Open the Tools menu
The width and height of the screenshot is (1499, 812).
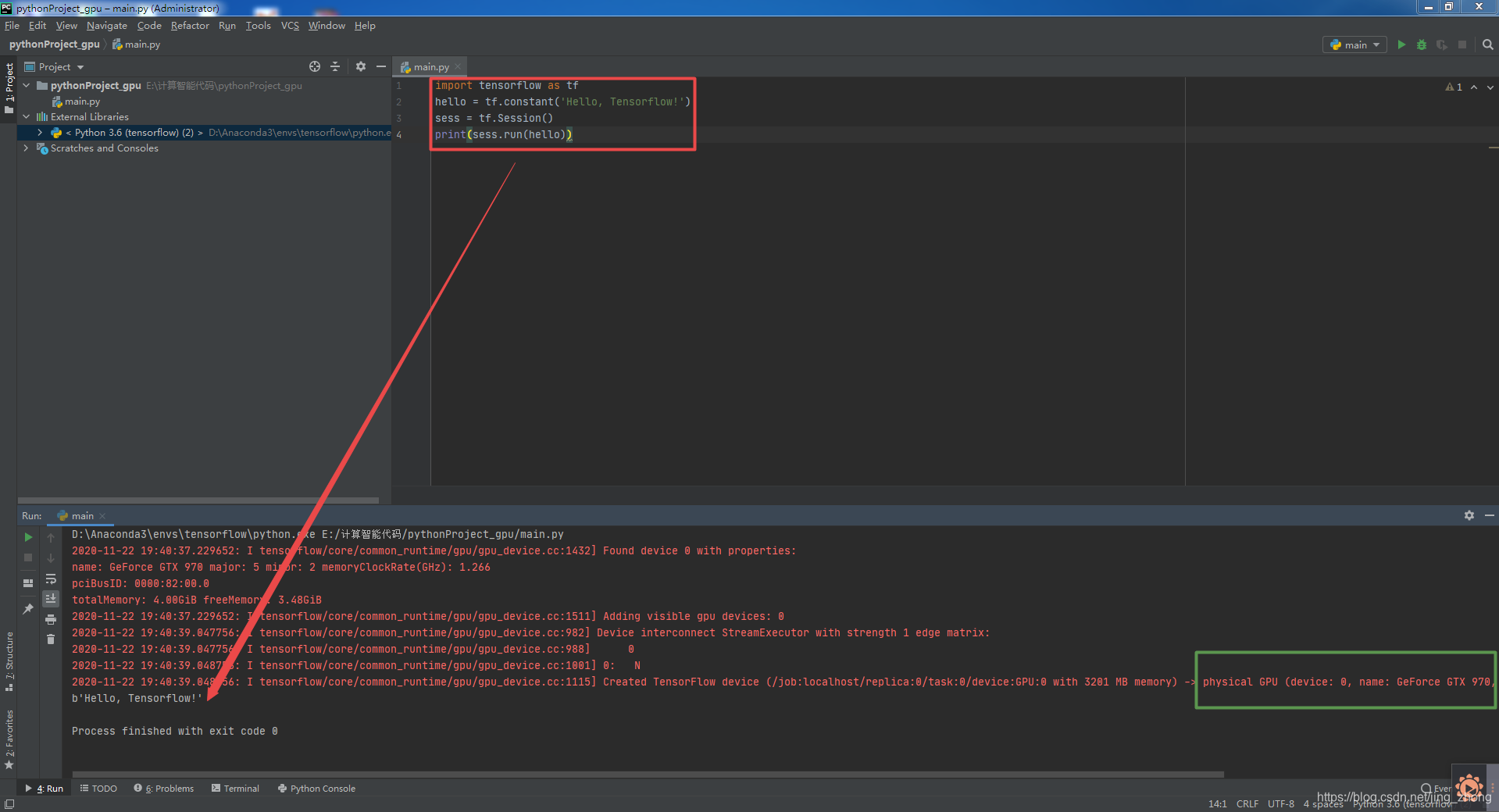[259, 26]
